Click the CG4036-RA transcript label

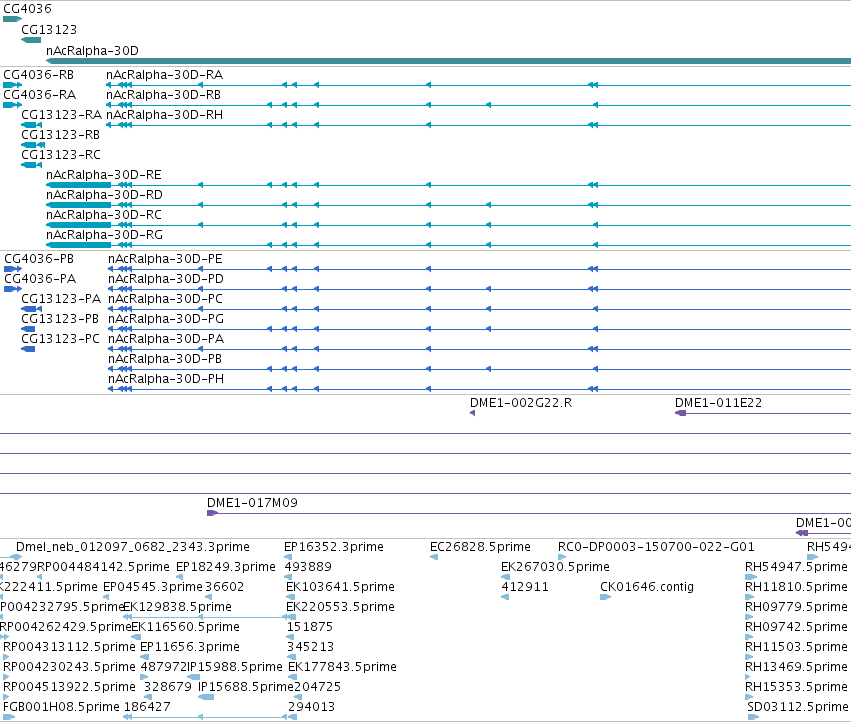point(40,94)
